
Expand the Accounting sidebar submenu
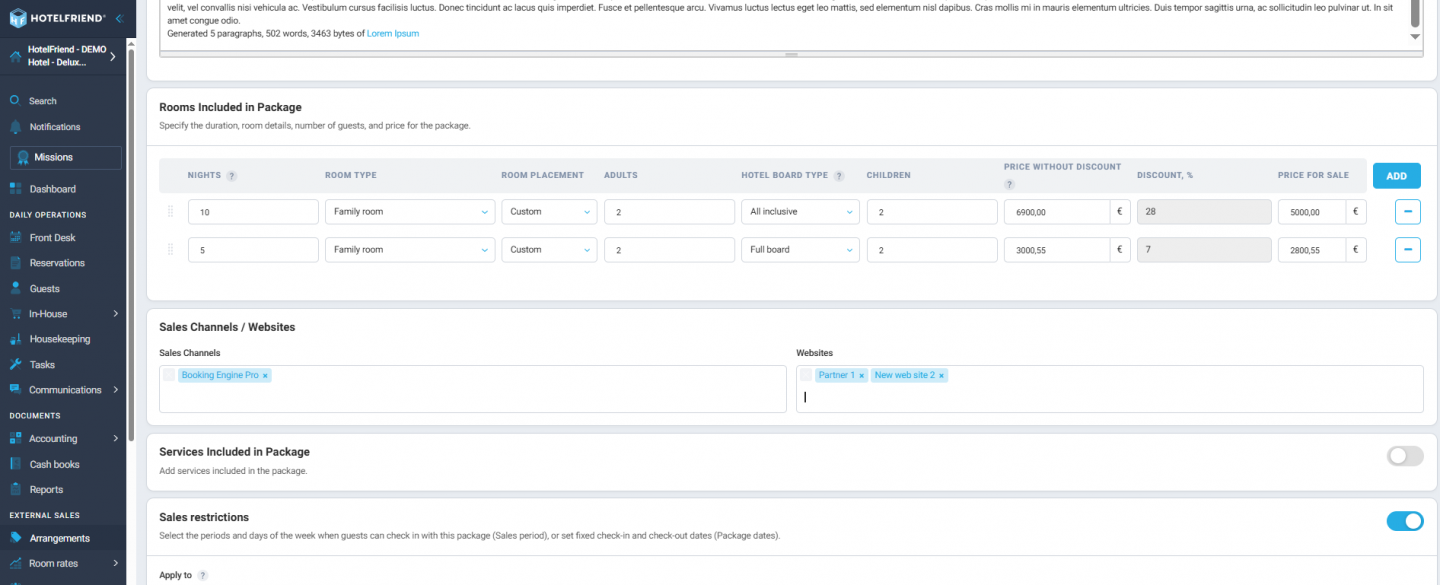[x=116, y=438]
